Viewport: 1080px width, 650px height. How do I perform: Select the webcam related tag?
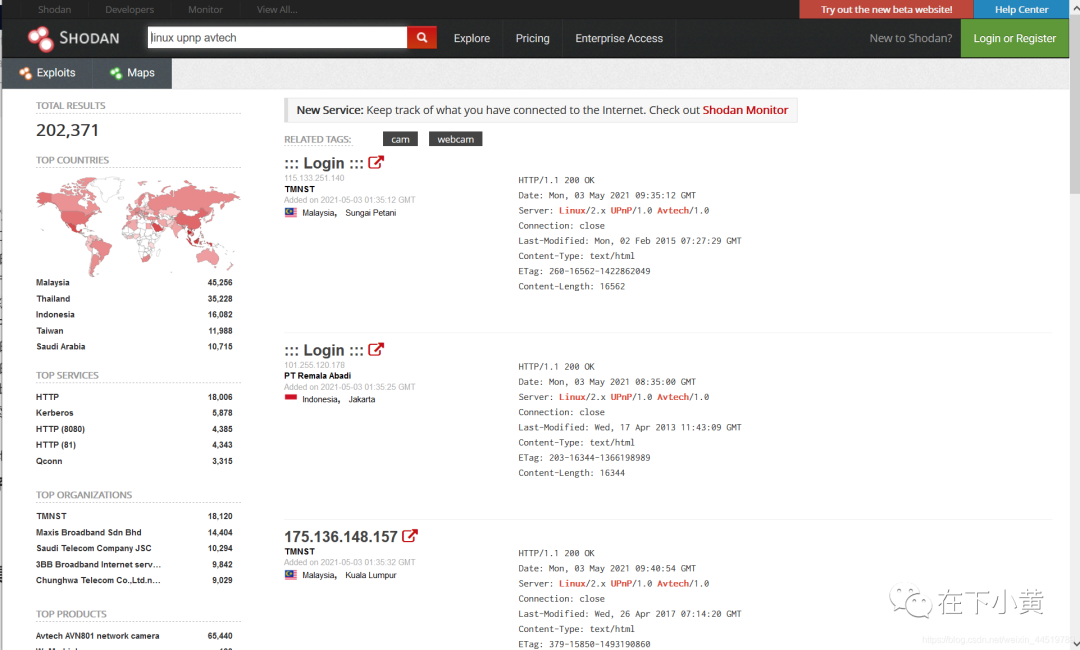(x=455, y=139)
